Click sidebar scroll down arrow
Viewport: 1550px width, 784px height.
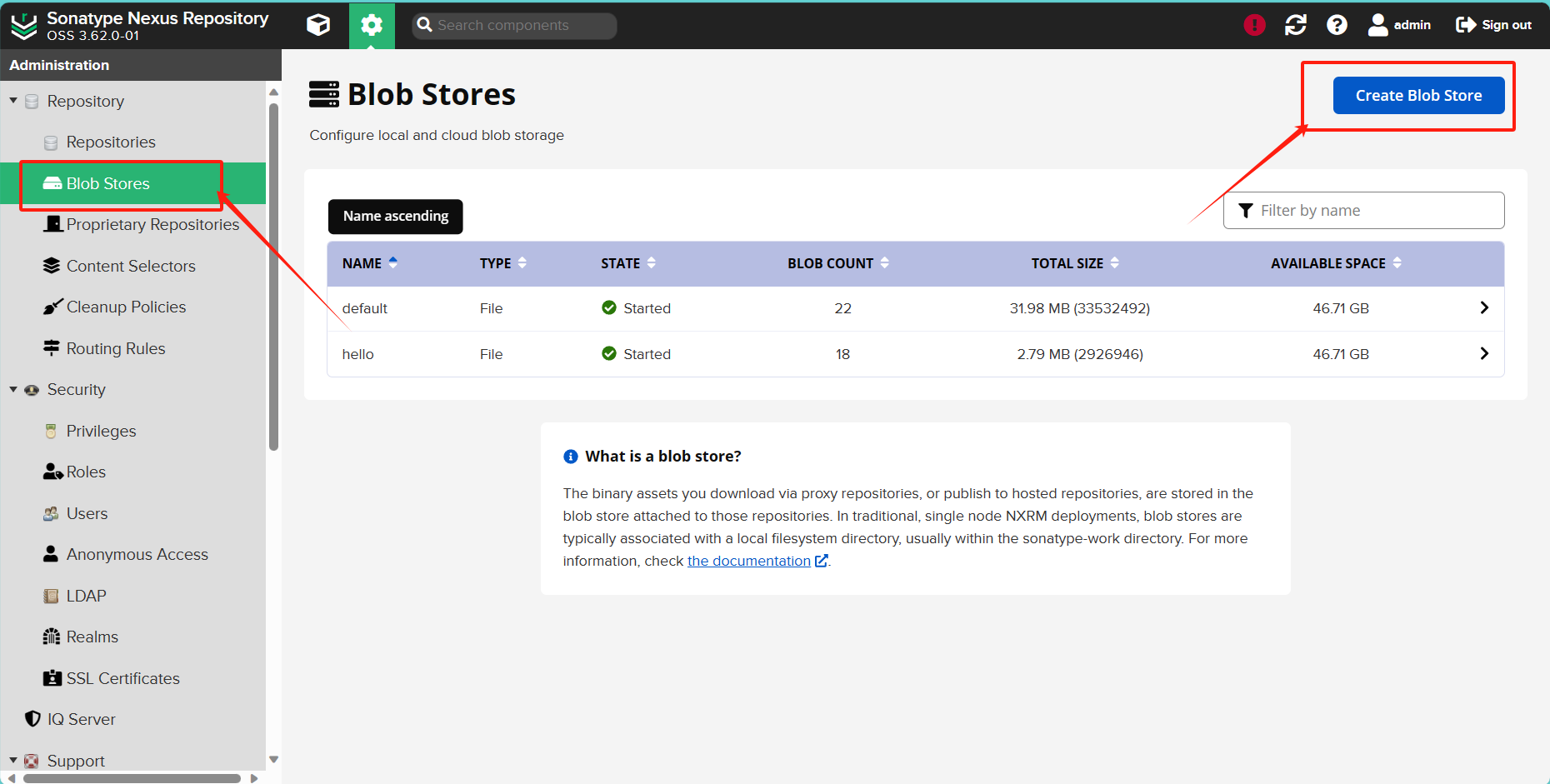click(273, 760)
